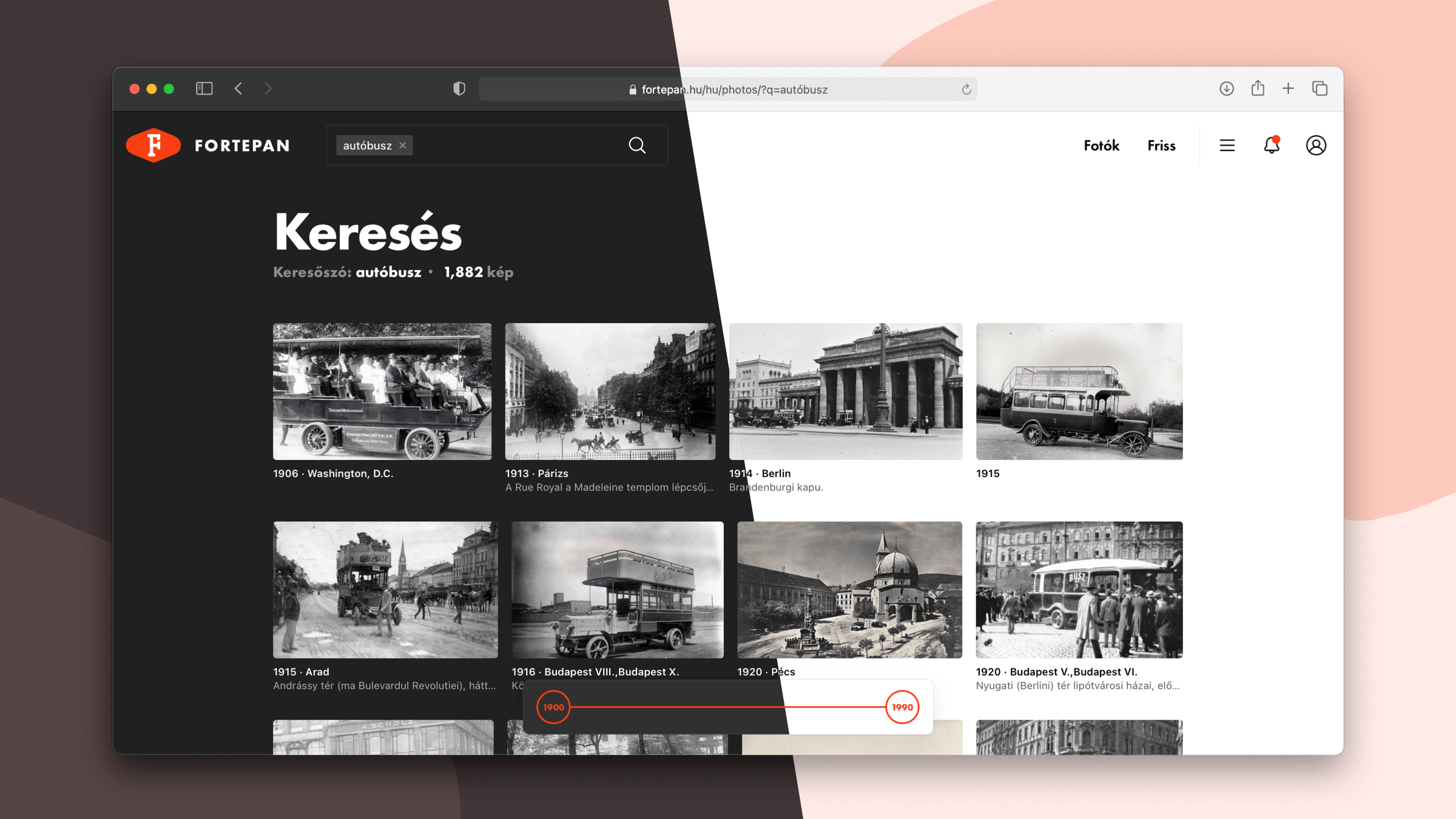Click the 1900 timeline start handle
This screenshot has height=819, width=1456.
pos(553,707)
